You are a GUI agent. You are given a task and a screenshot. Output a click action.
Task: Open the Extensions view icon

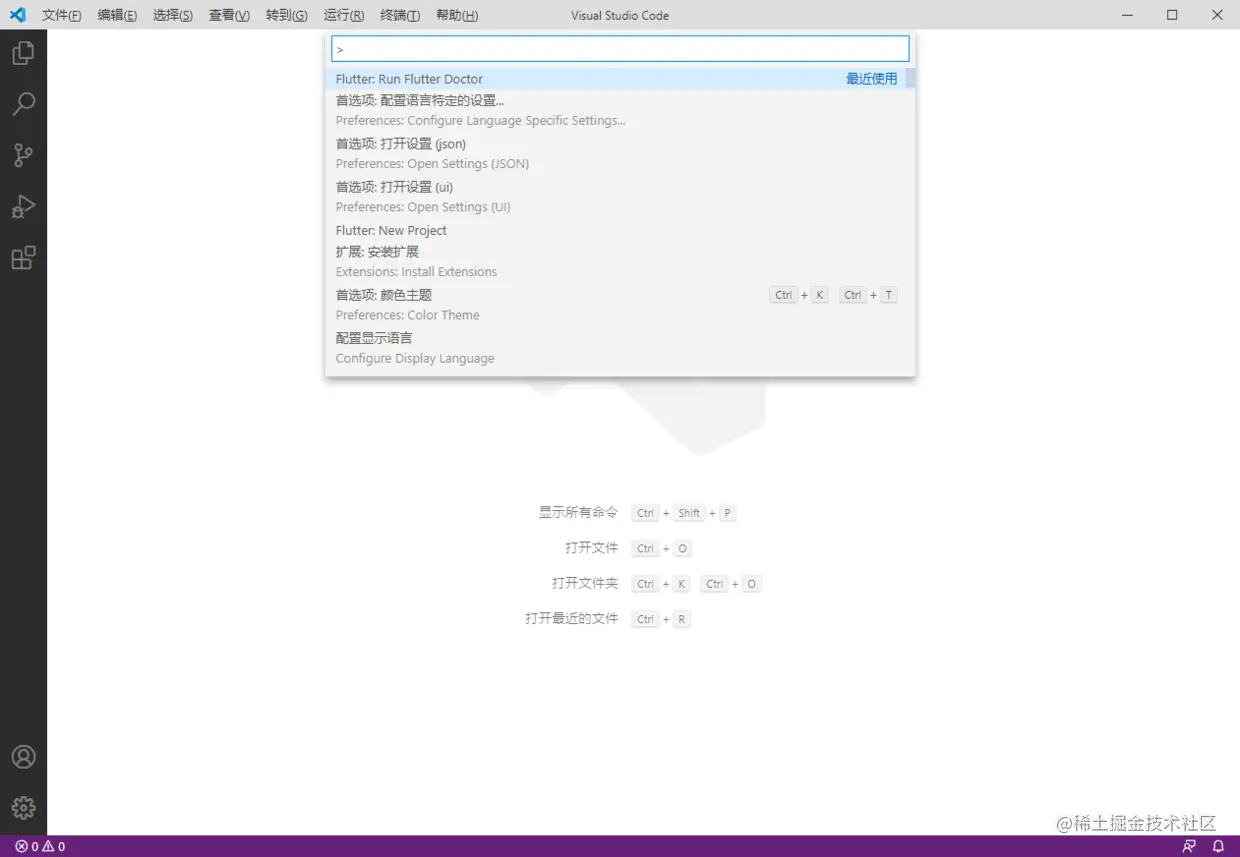pyautogui.click(x=23, y=257)
